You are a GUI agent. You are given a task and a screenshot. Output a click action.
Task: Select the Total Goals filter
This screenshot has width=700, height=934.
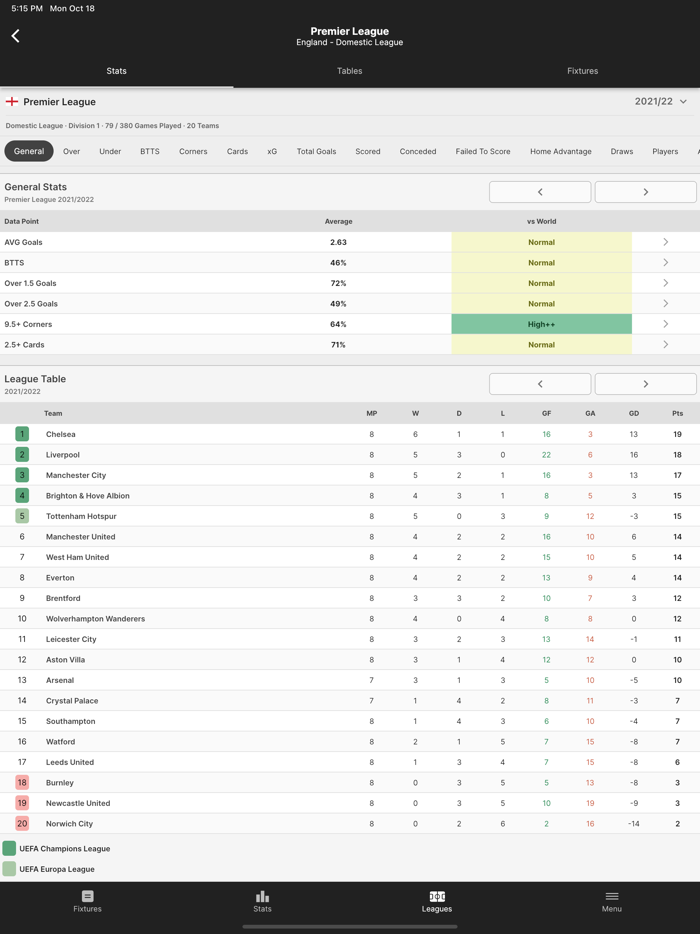coord(316,151)
